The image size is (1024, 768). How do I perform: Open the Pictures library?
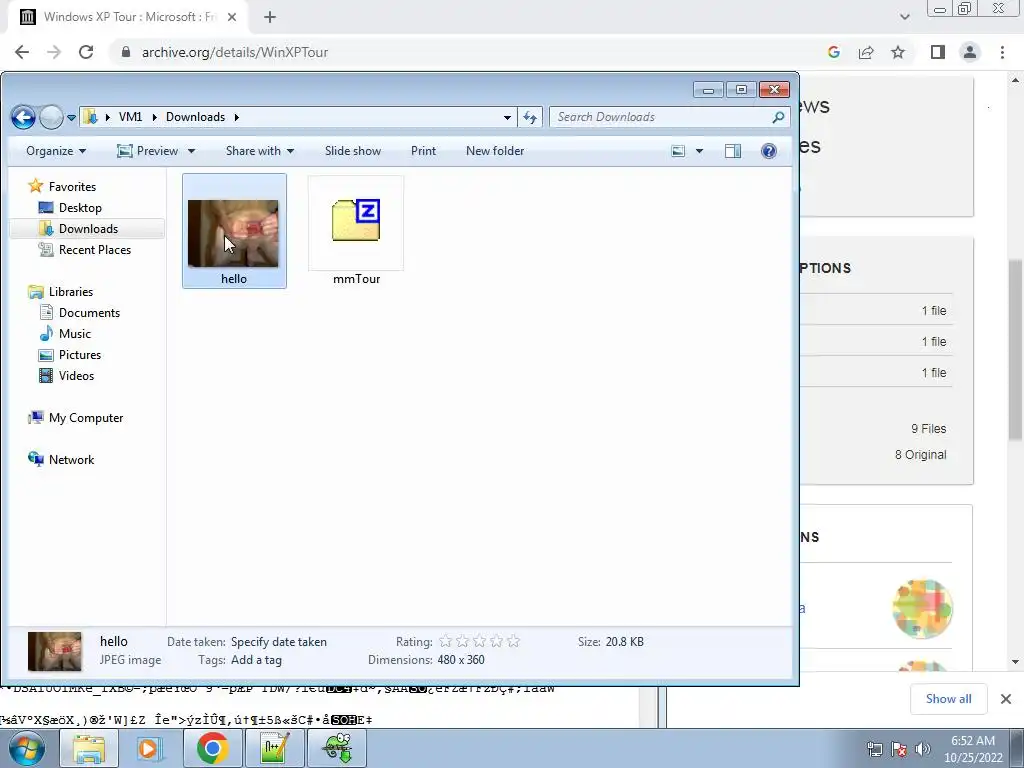[x=80, y=355]
